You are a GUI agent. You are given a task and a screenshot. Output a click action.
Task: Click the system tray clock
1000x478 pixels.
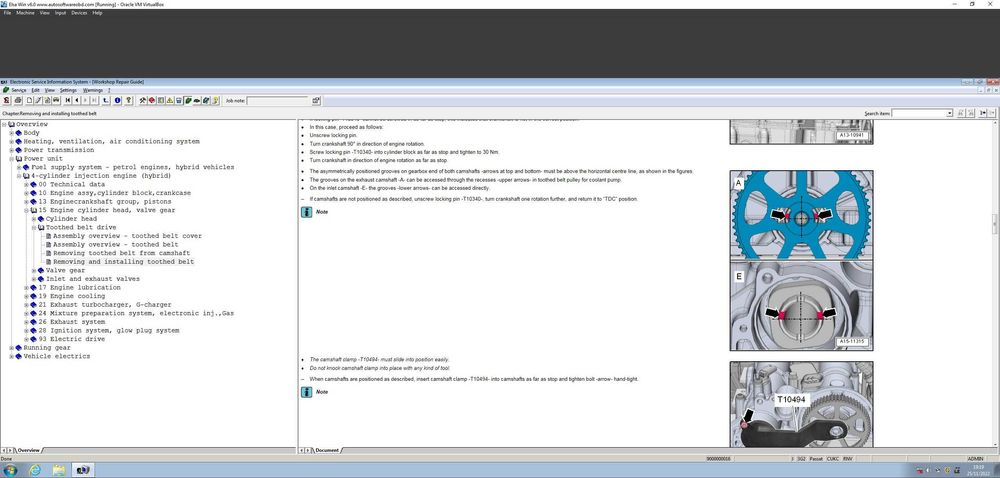[978, 470]
